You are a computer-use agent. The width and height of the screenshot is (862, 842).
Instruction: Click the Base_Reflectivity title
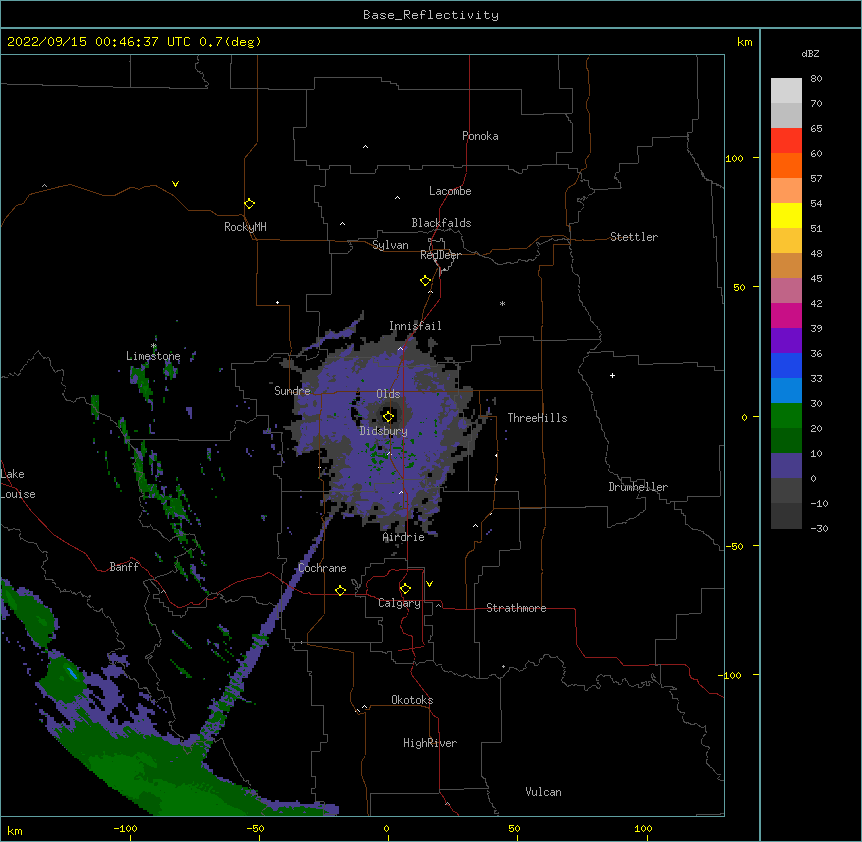[x=431, y=15]
